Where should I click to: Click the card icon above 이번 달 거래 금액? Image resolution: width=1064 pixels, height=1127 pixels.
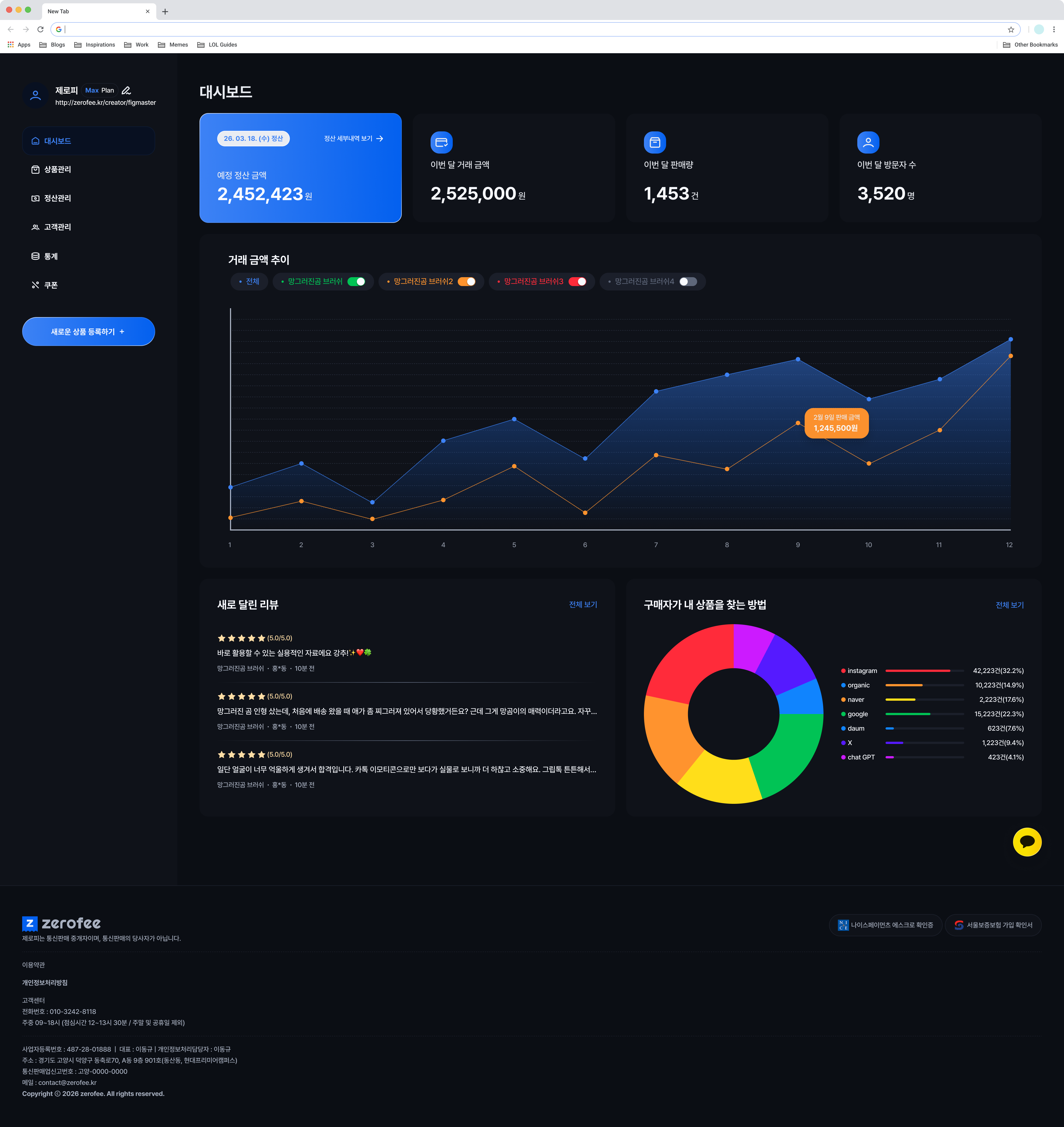441,142
